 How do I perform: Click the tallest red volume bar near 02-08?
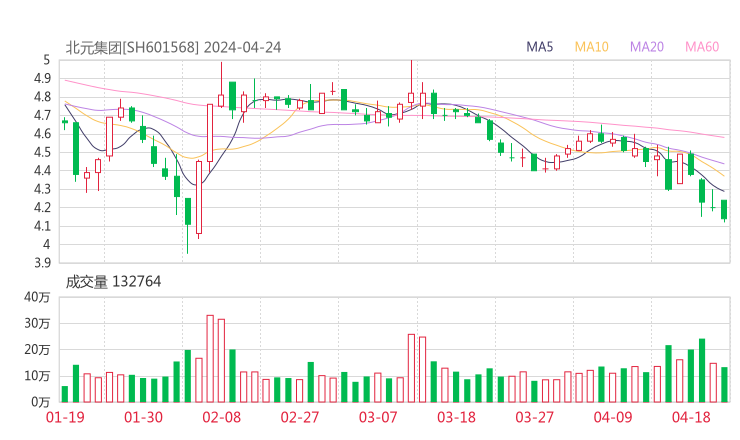(210, 359)
